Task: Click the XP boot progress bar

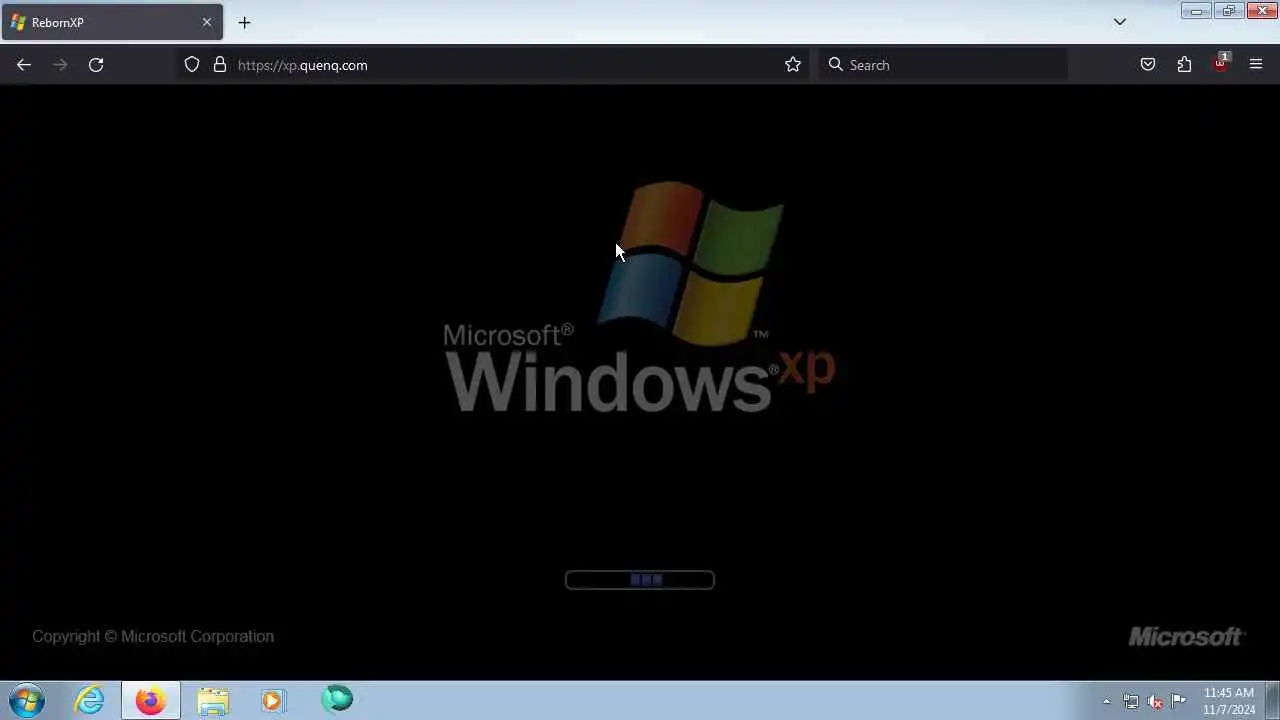Action: tap(640, 580)
